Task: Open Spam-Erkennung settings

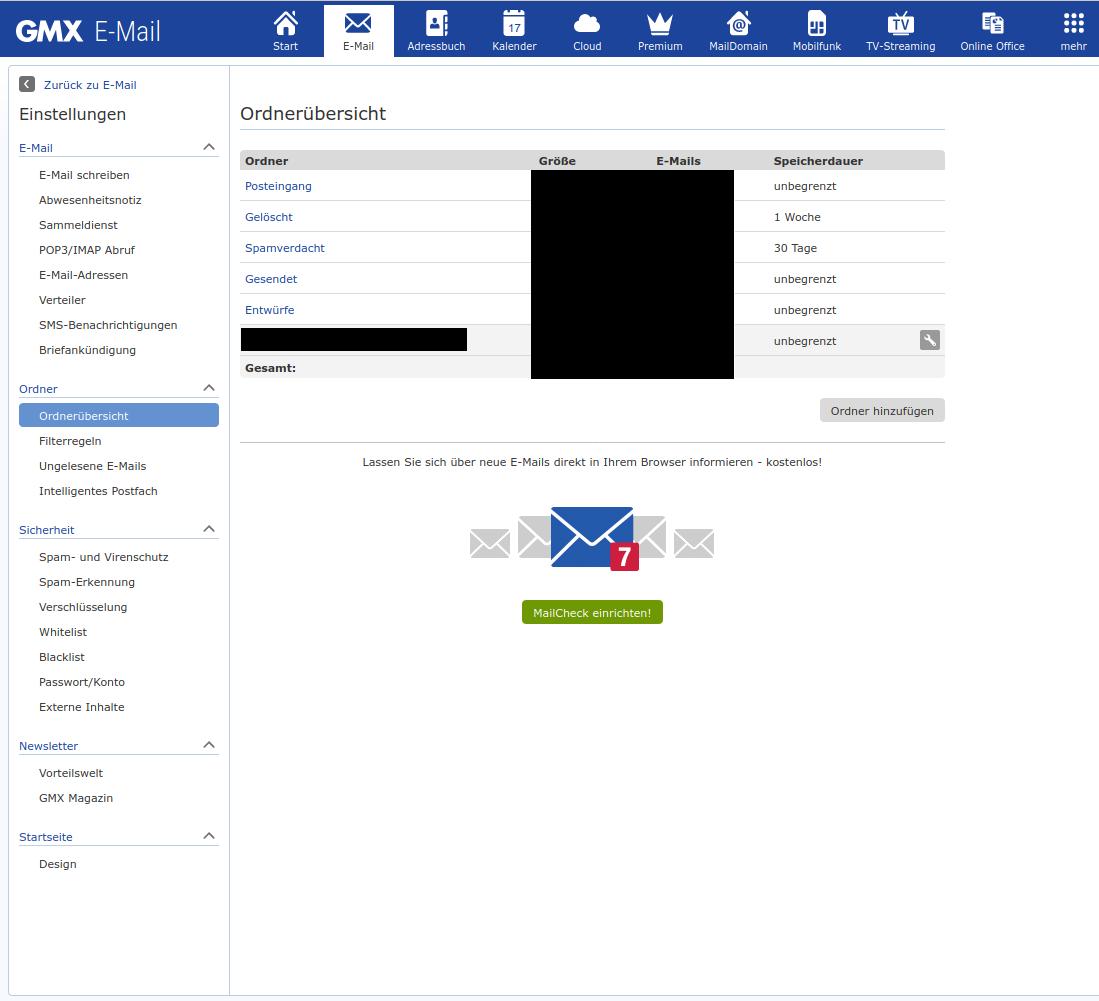Action: click(87, 582)
